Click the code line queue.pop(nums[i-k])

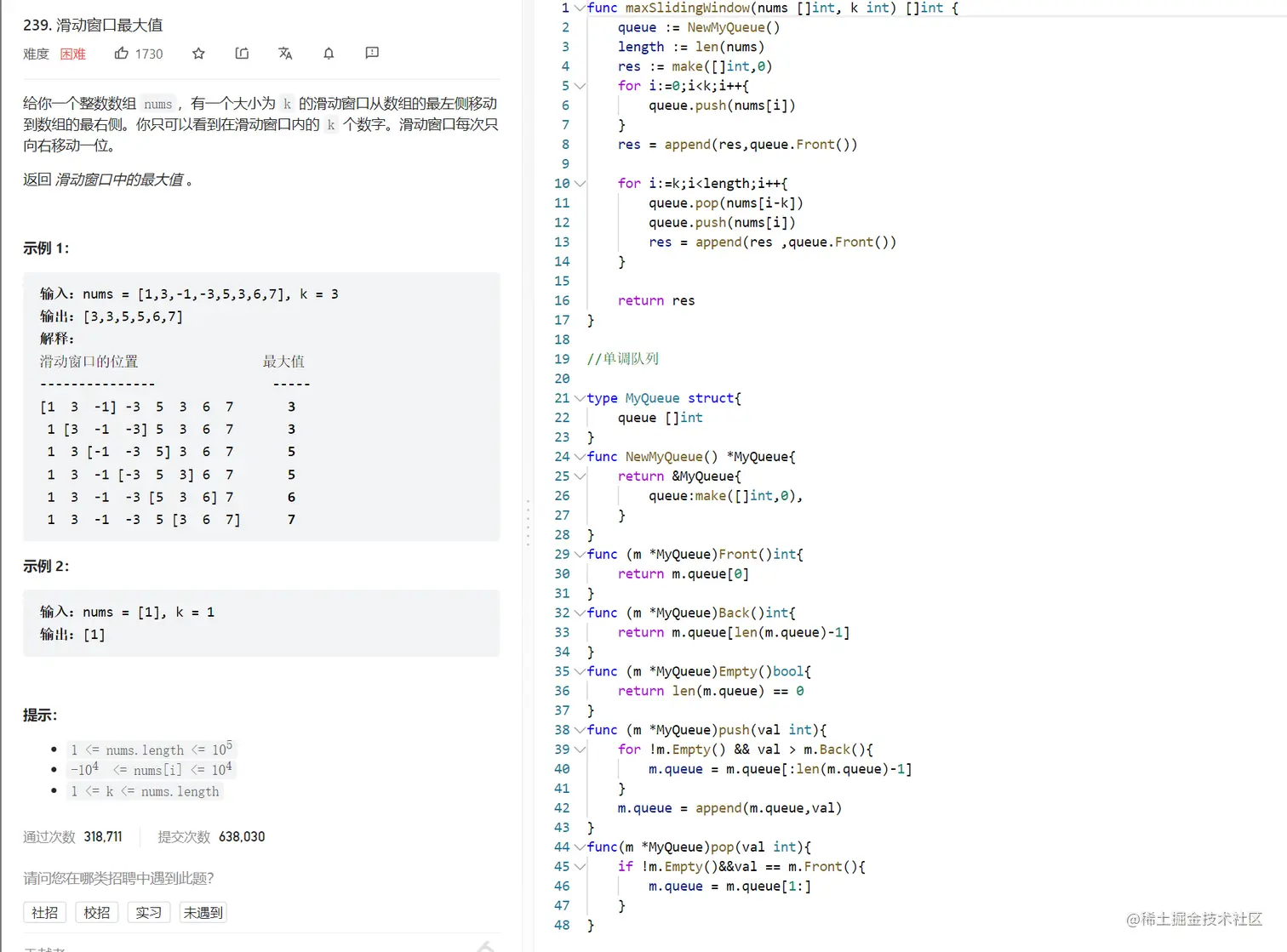(x=726, y=203)
